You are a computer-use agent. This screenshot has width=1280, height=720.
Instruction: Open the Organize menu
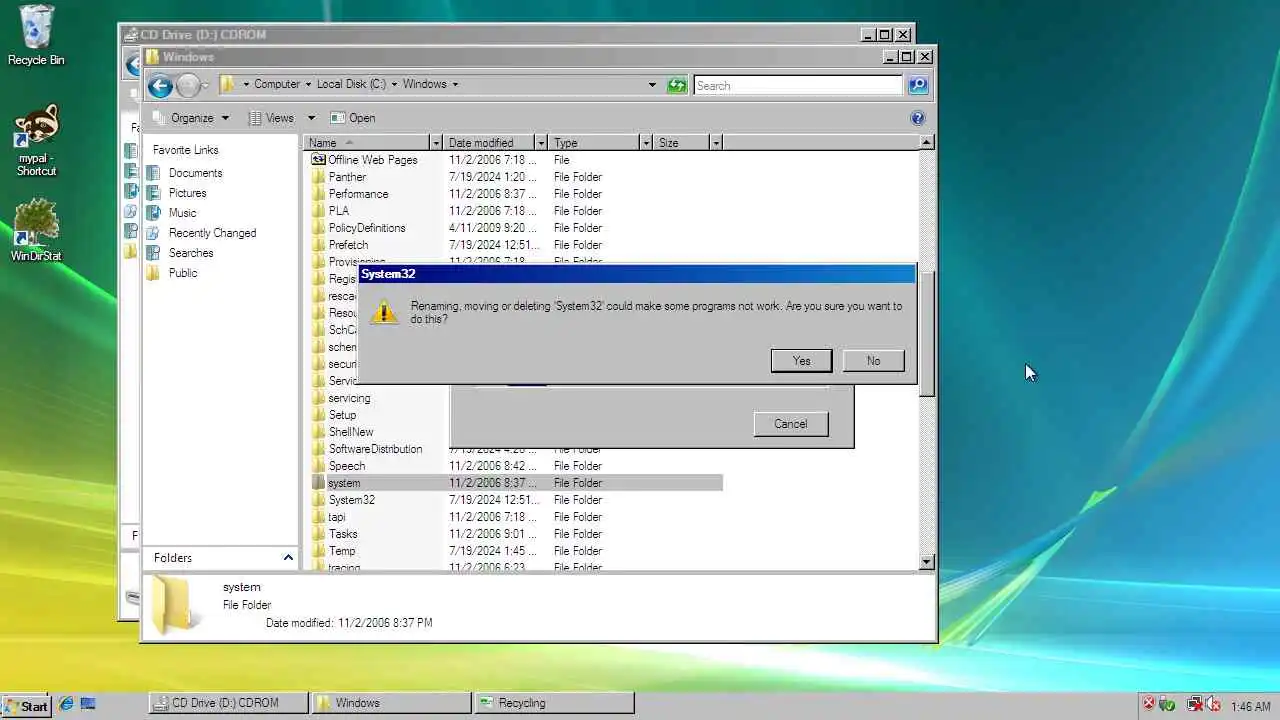190,118
